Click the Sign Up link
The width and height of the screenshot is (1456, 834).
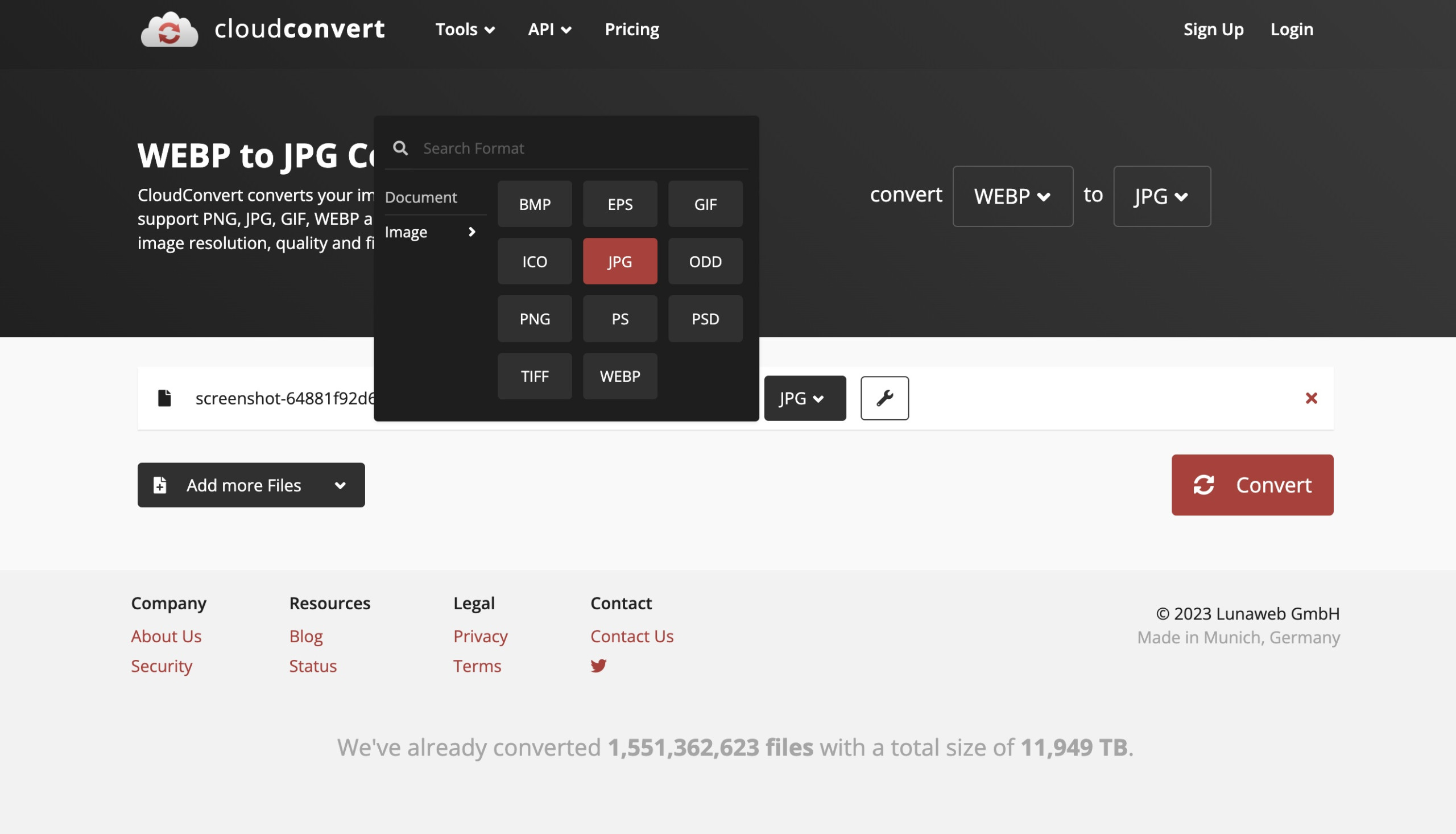(x=1213, y=28)
